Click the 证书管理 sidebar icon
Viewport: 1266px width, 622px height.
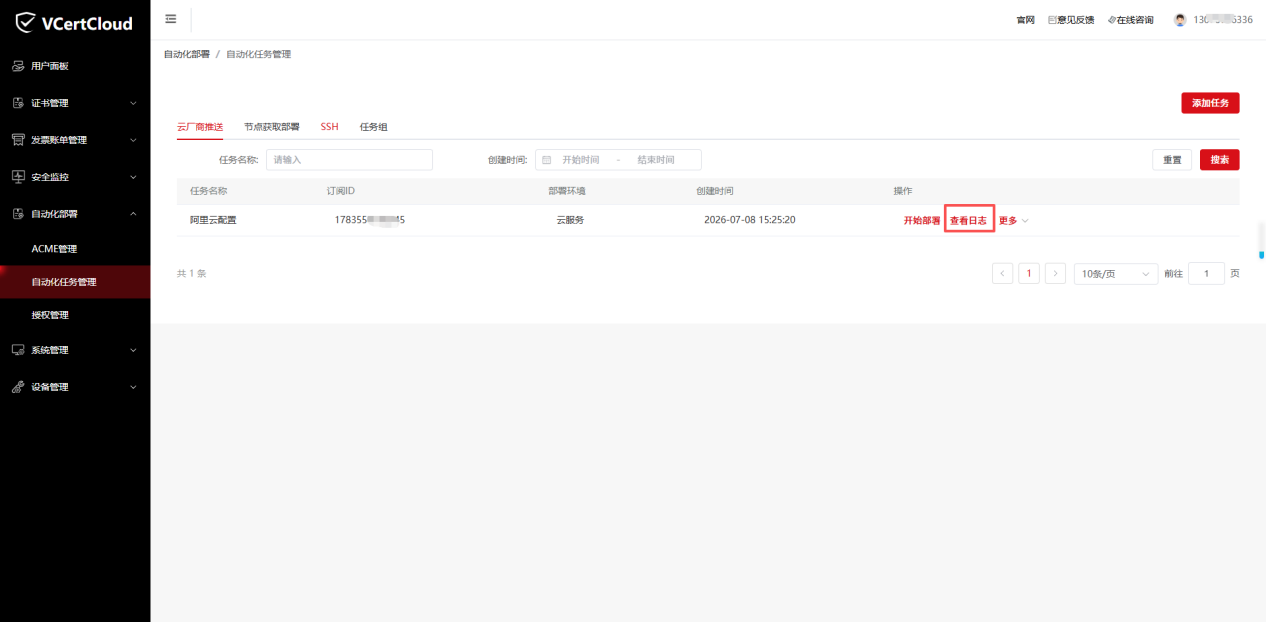[x=18, y=103]
